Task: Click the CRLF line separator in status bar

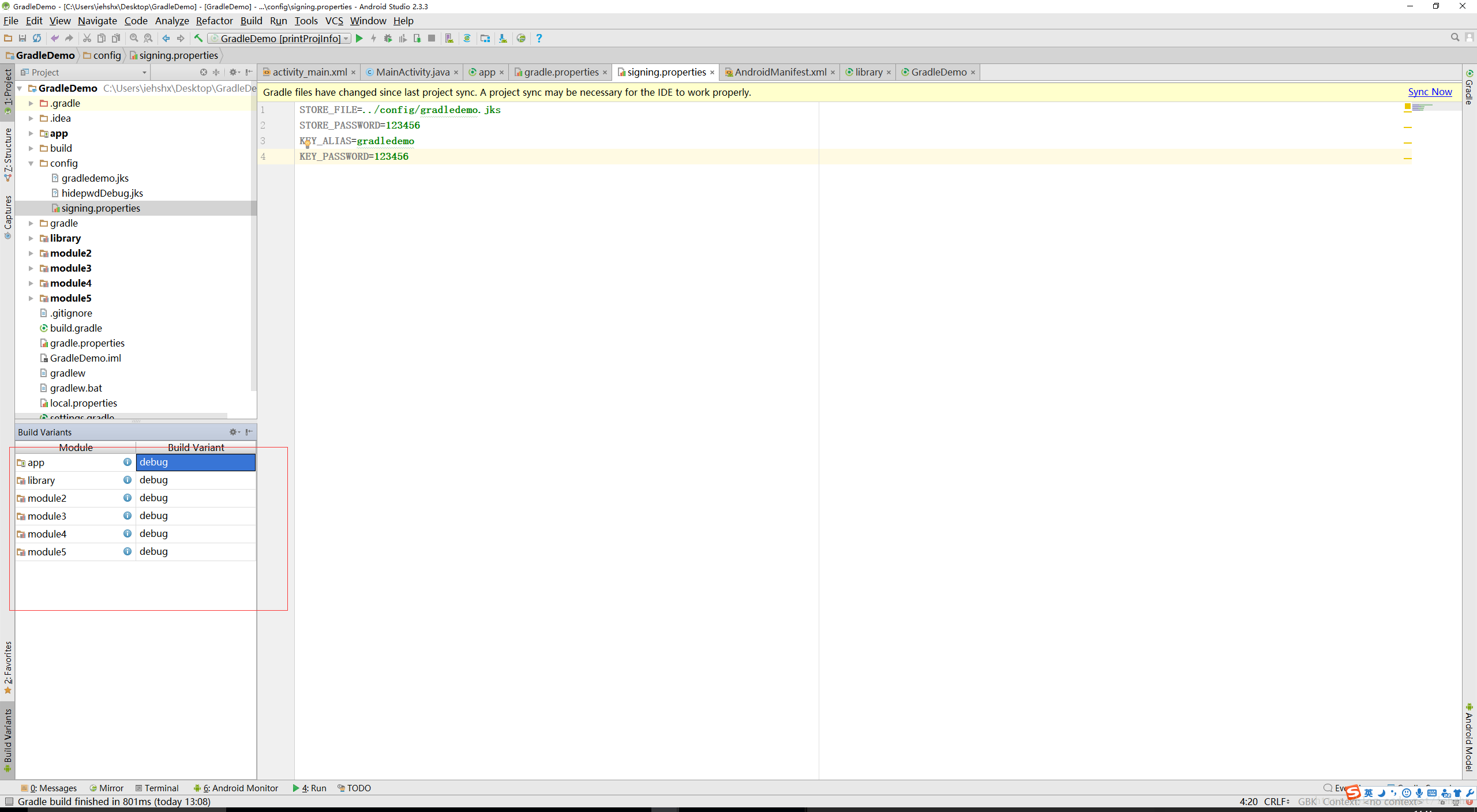Action: (x=1276, y=802)
